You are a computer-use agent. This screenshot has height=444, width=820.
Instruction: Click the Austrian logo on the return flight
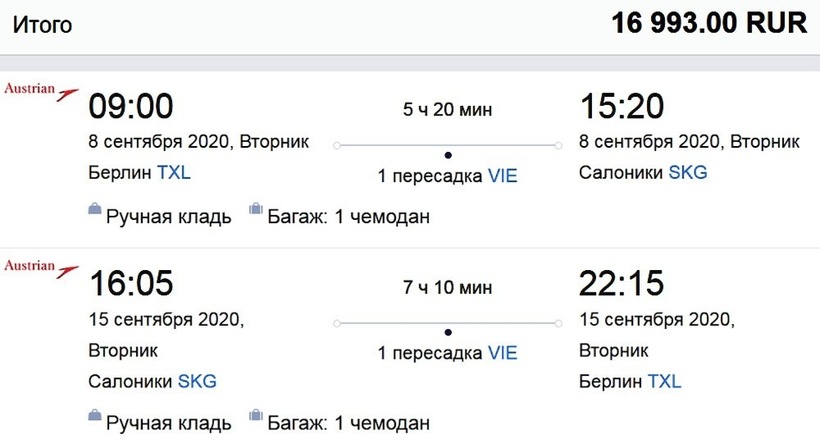pyautogui.click(x=41, y=268)
